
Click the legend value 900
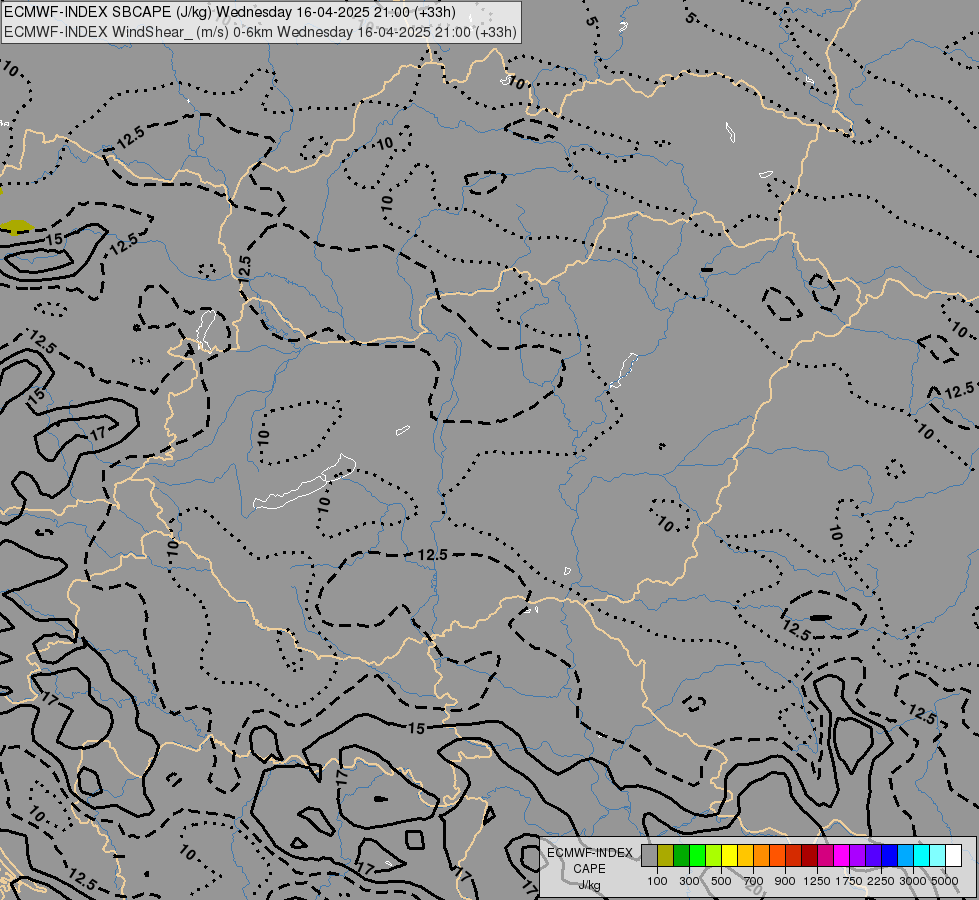click(x=785, y=881)
